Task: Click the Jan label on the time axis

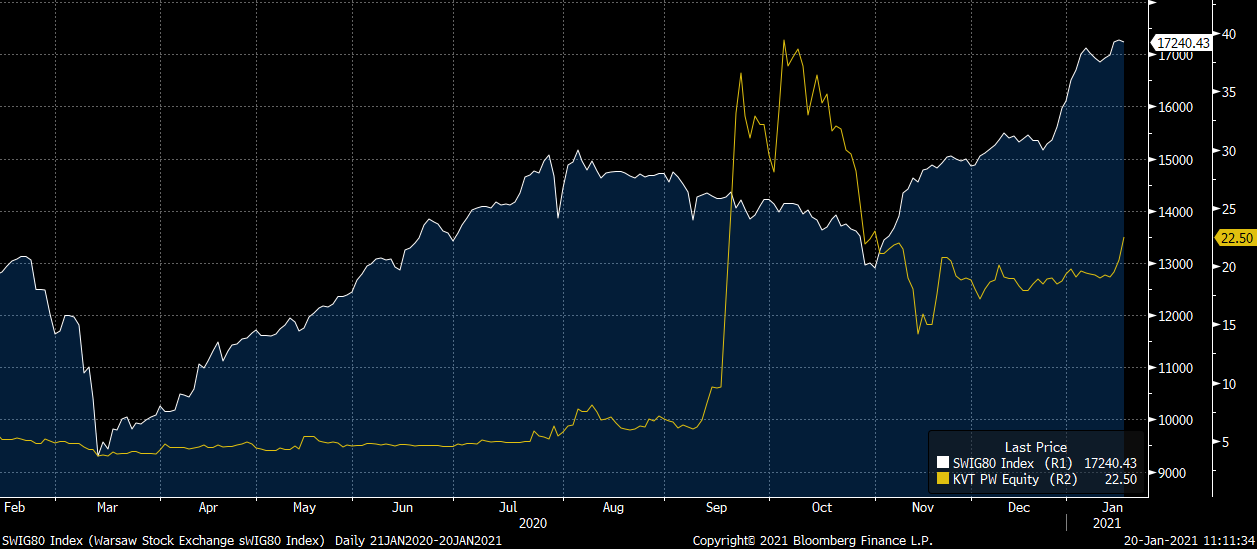Action: pyautogui.click(x=1114, y=507)
